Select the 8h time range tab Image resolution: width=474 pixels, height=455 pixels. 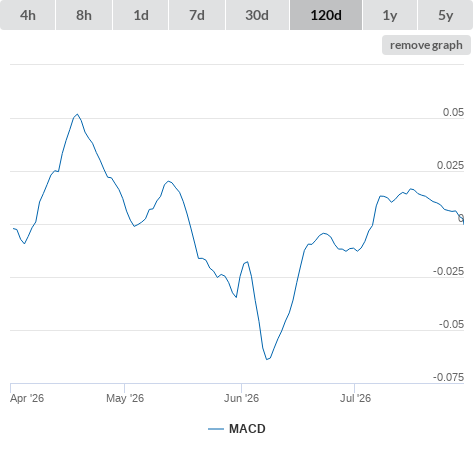point(84,15)
